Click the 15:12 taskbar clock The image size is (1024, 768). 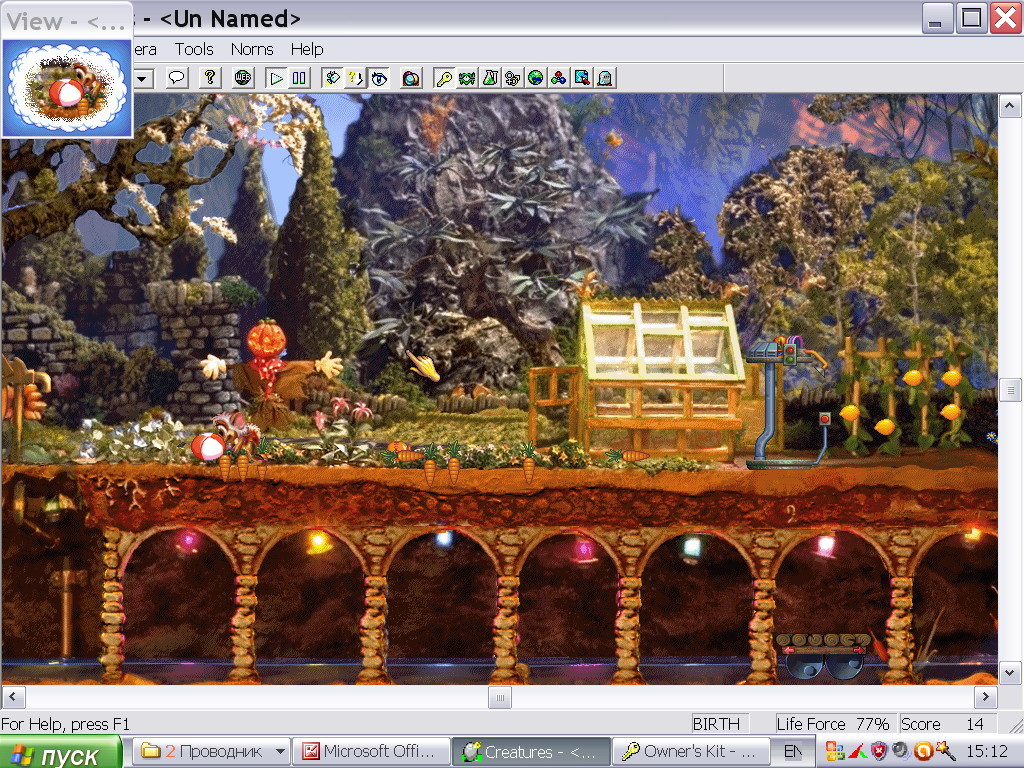point(987,752)
